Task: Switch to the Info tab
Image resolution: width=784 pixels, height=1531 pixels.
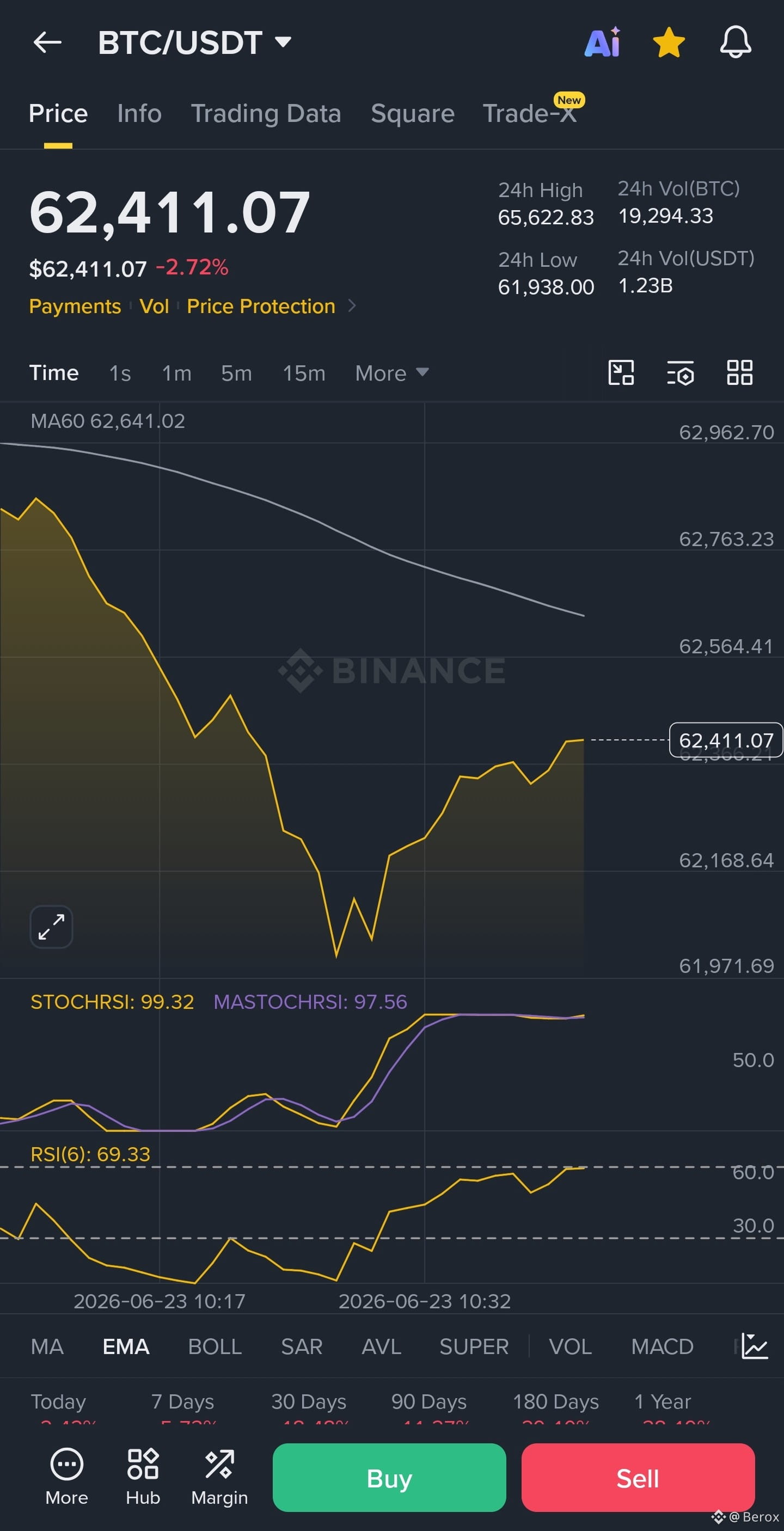Action: coord(139,113)
